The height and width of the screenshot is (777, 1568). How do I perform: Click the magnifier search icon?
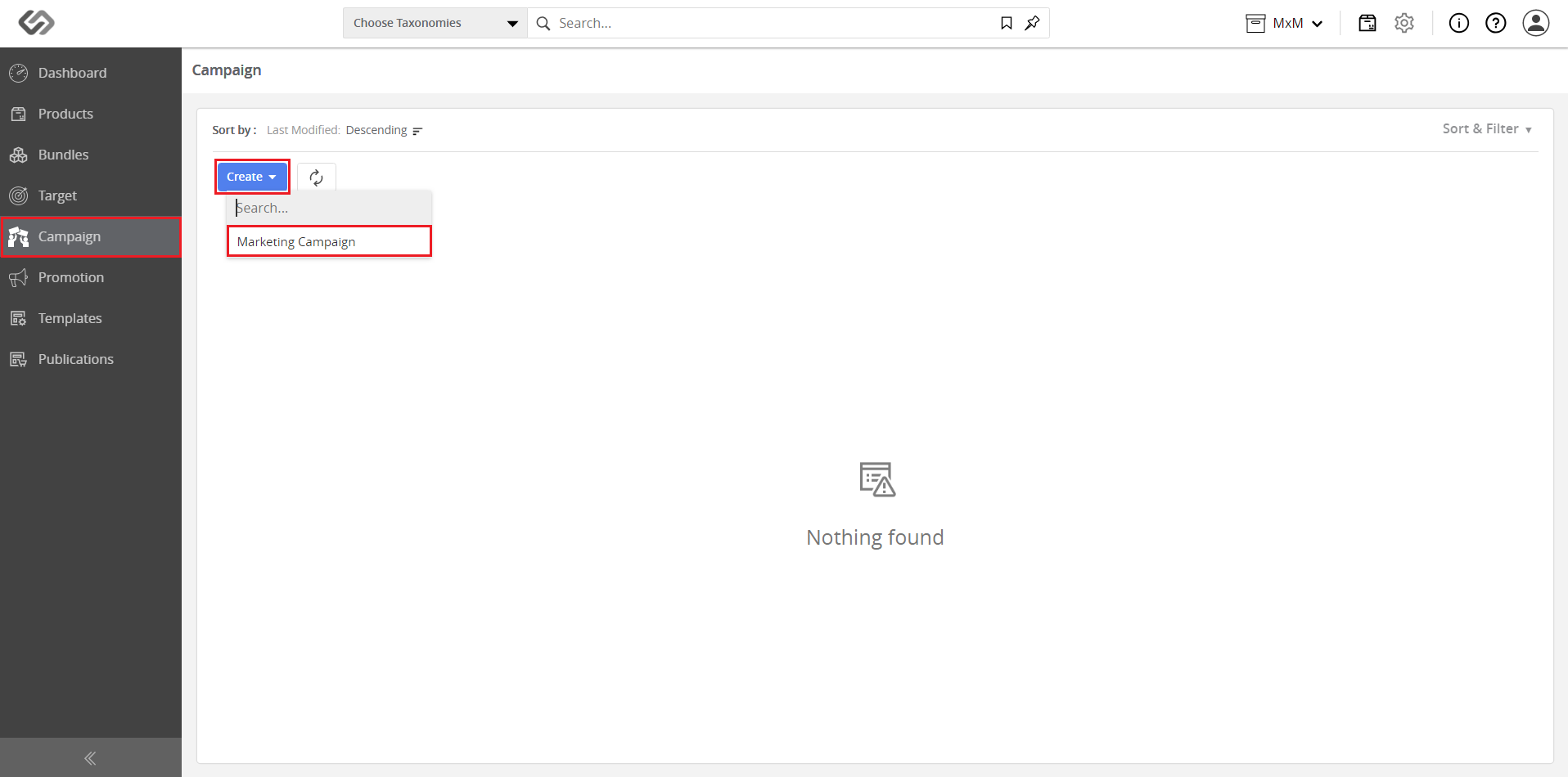click(543, 24)
